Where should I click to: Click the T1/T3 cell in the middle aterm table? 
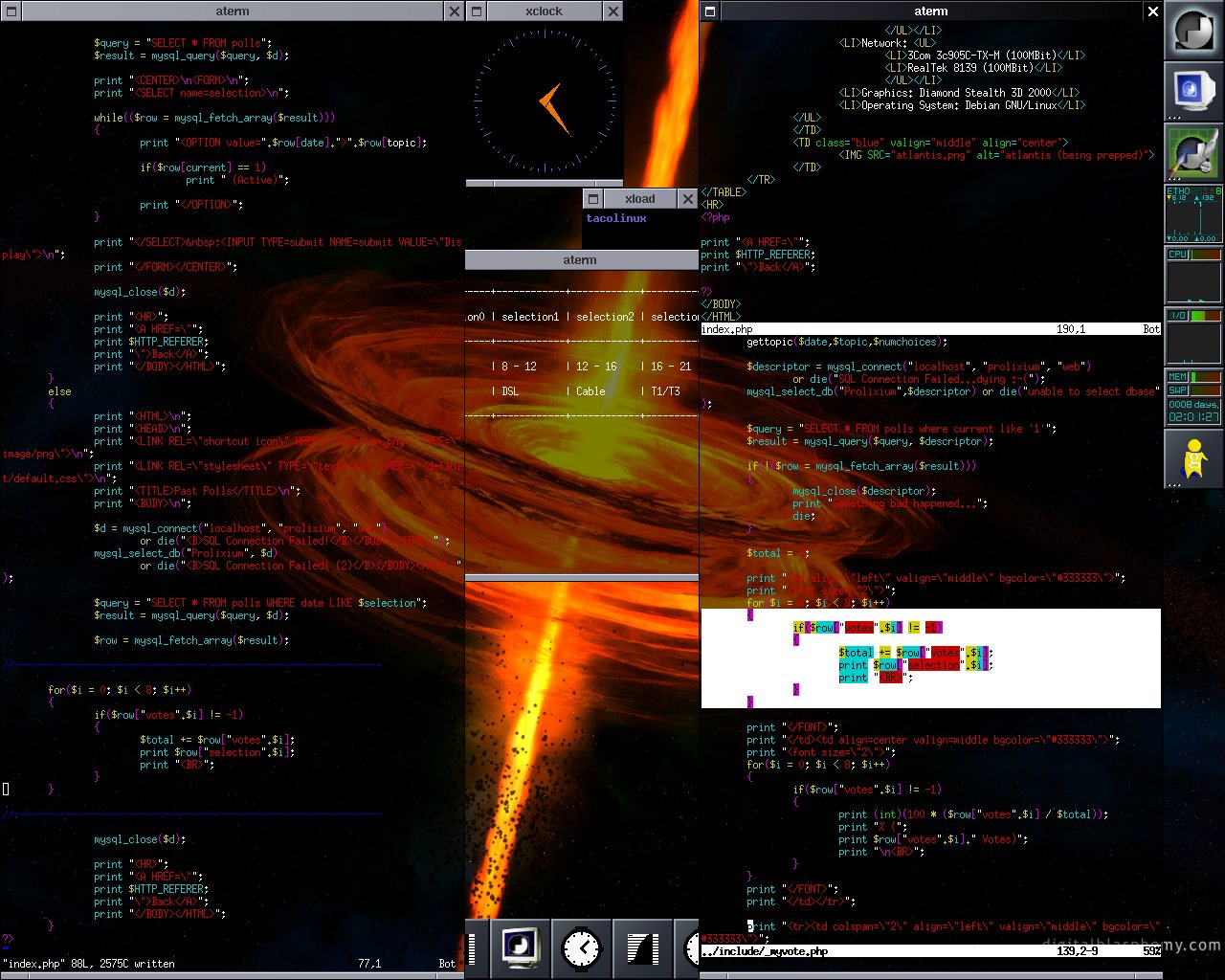coord(665,391)
